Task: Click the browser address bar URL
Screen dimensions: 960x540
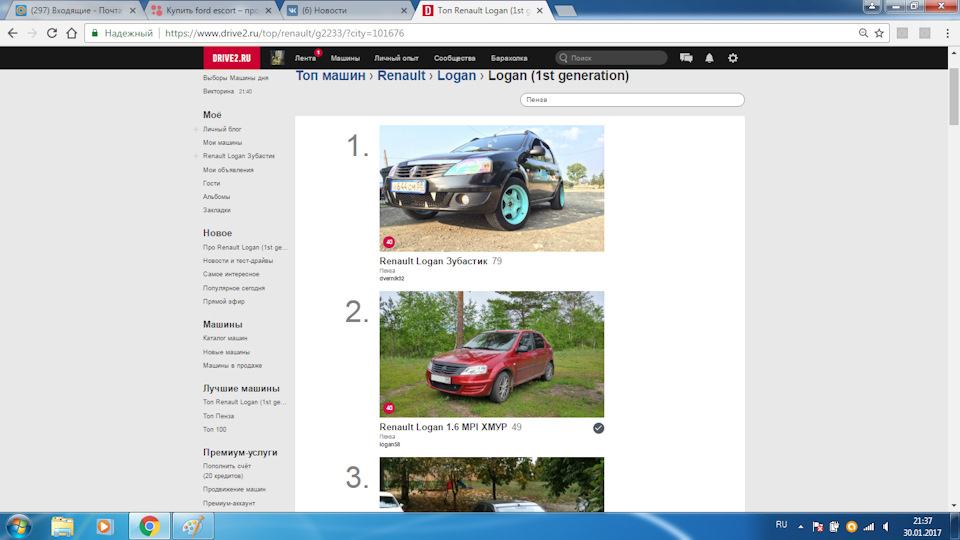Action: 284,33
